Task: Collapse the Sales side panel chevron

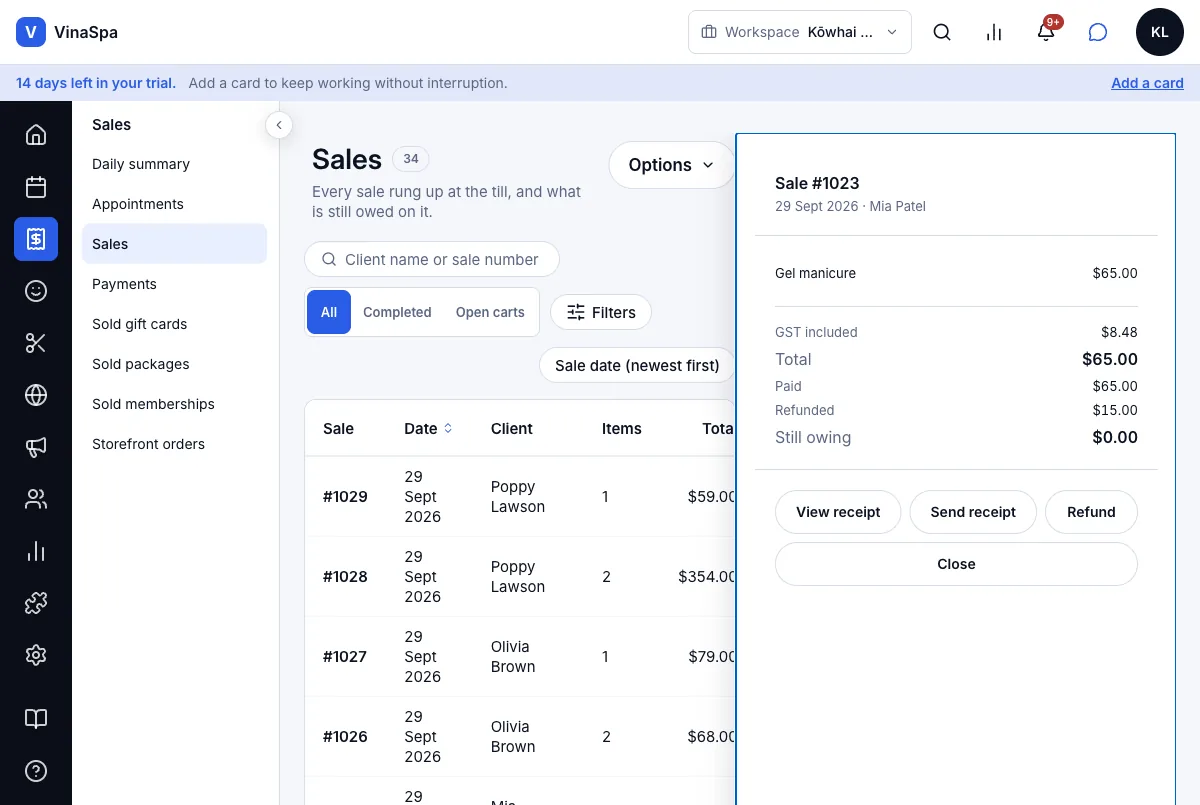Action: pyautogui.click(x=279, y=125)
